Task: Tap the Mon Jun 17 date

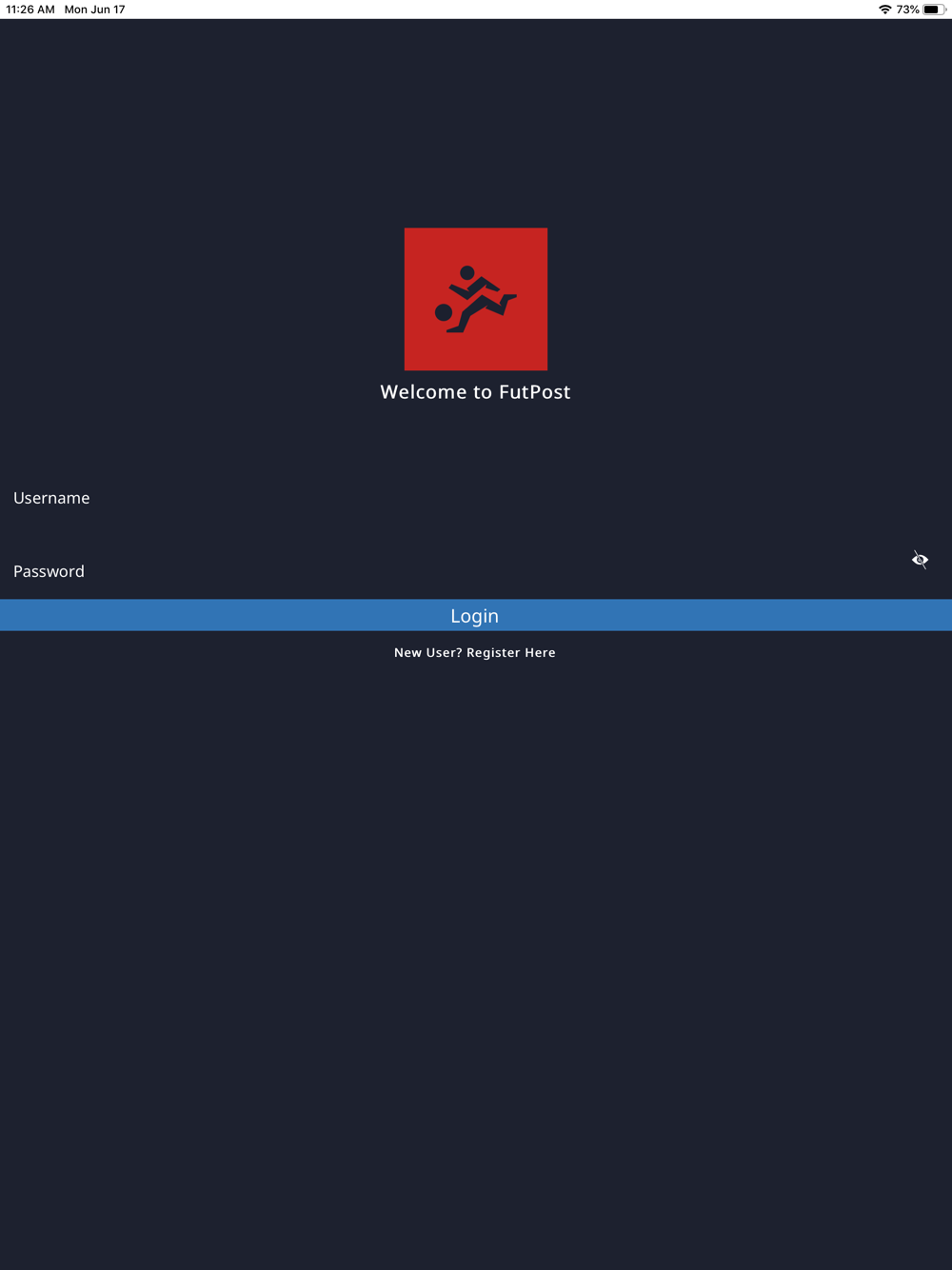Action: (x=94, y=10)
